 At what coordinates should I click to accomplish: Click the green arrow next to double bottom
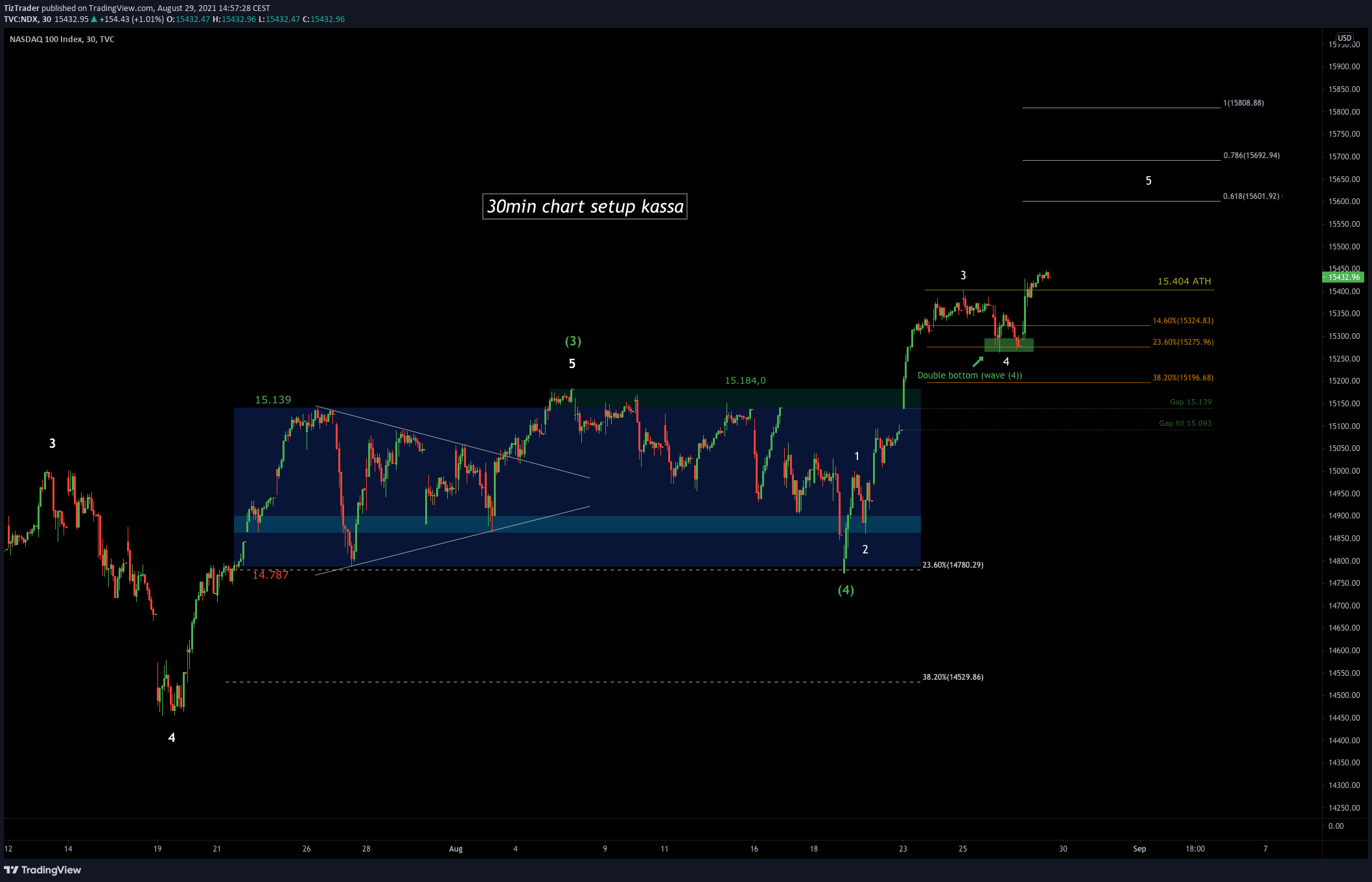point(977,362)
